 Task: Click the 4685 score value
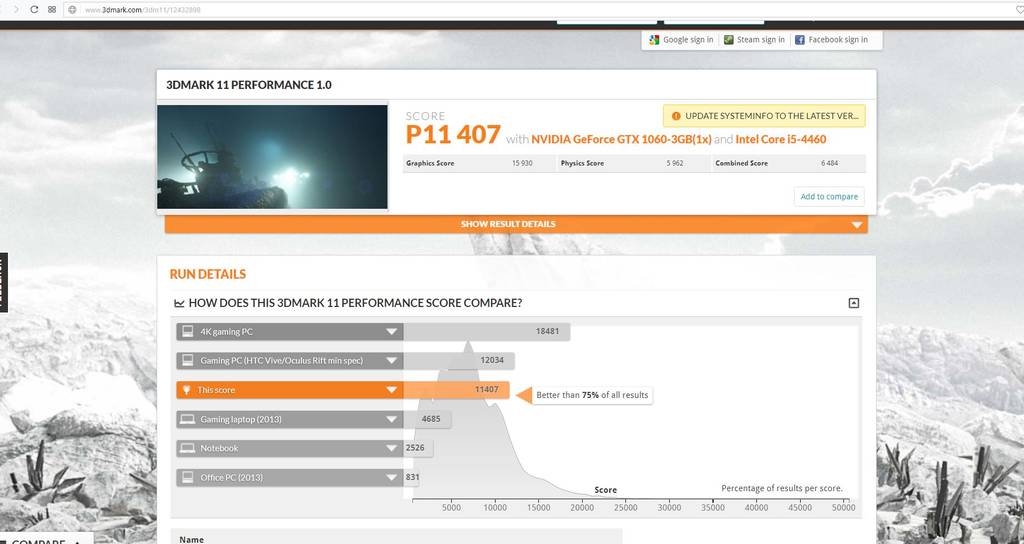[431, 419]
